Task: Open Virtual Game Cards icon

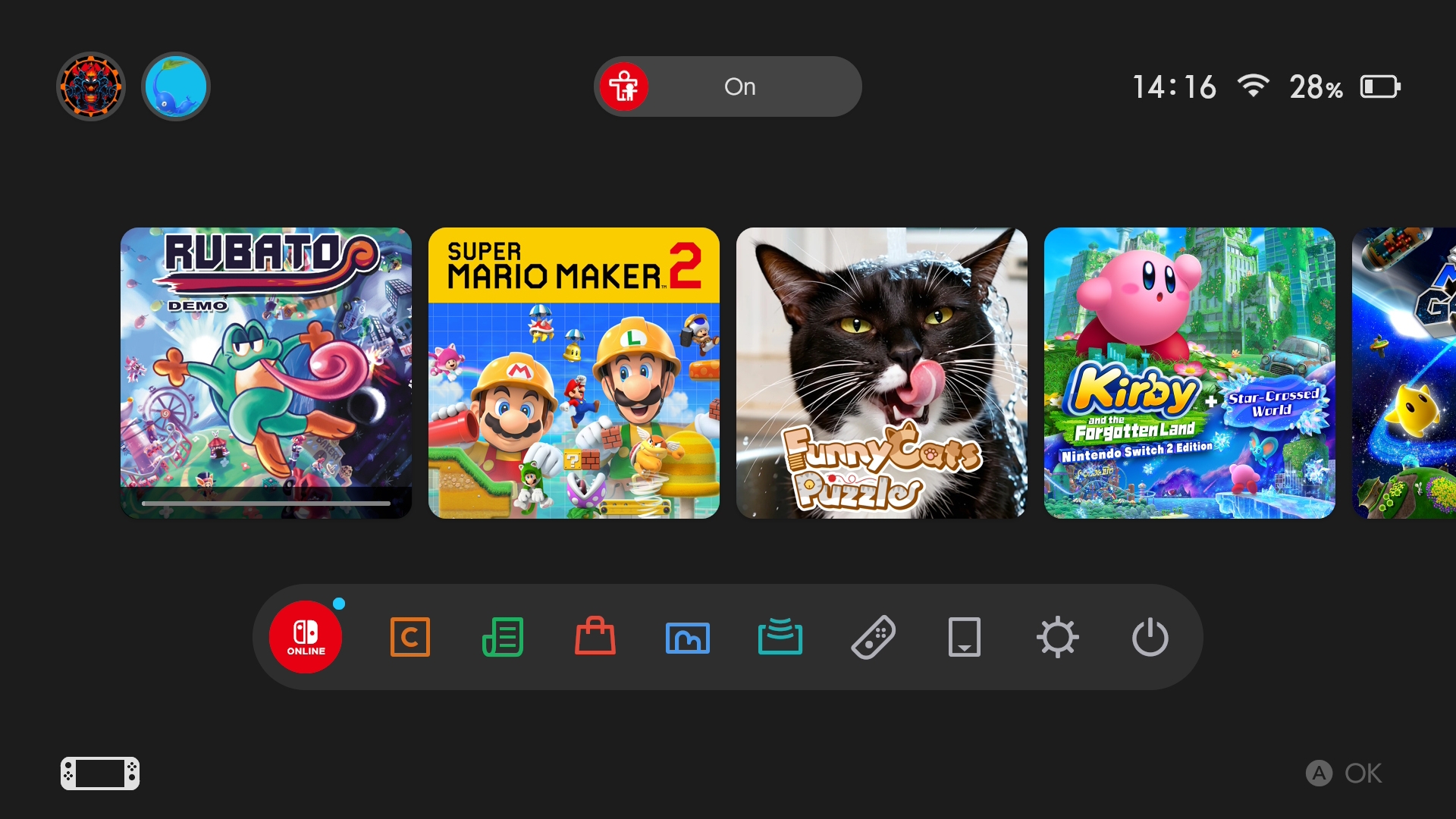Action: tap(965, 637)
